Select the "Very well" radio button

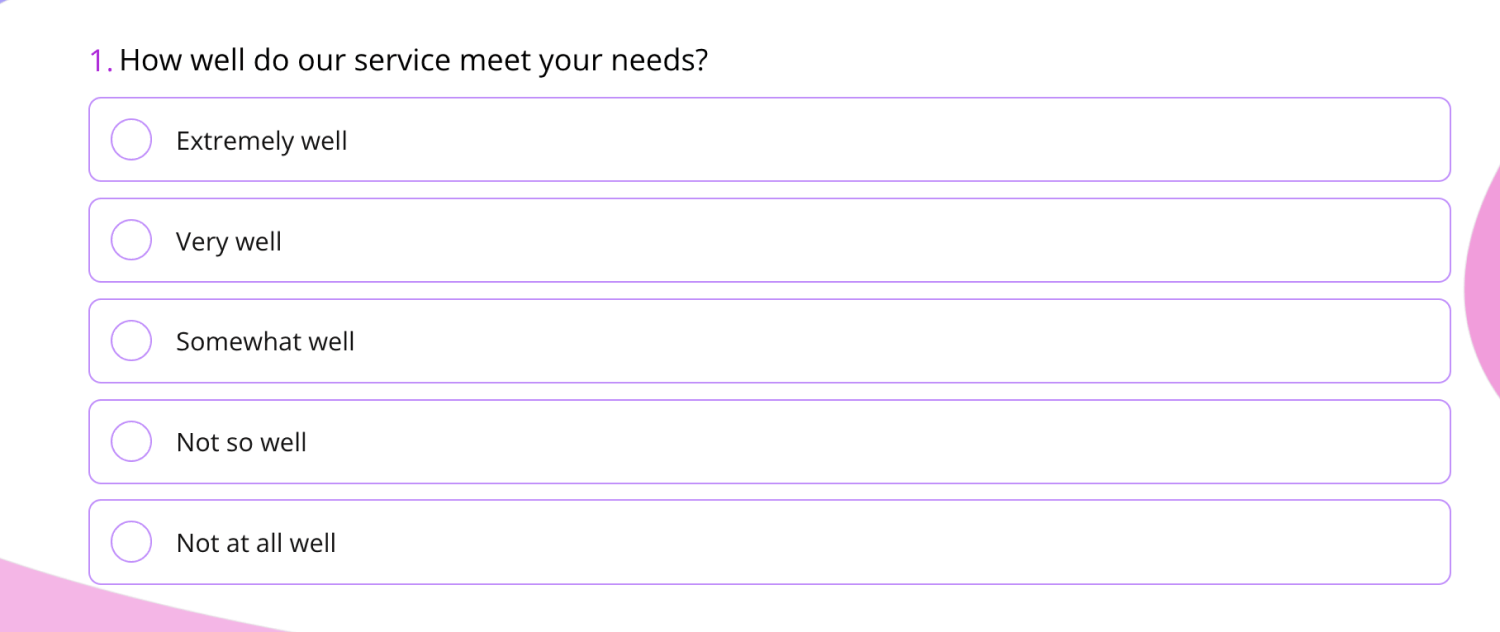(x=131, y=240)
